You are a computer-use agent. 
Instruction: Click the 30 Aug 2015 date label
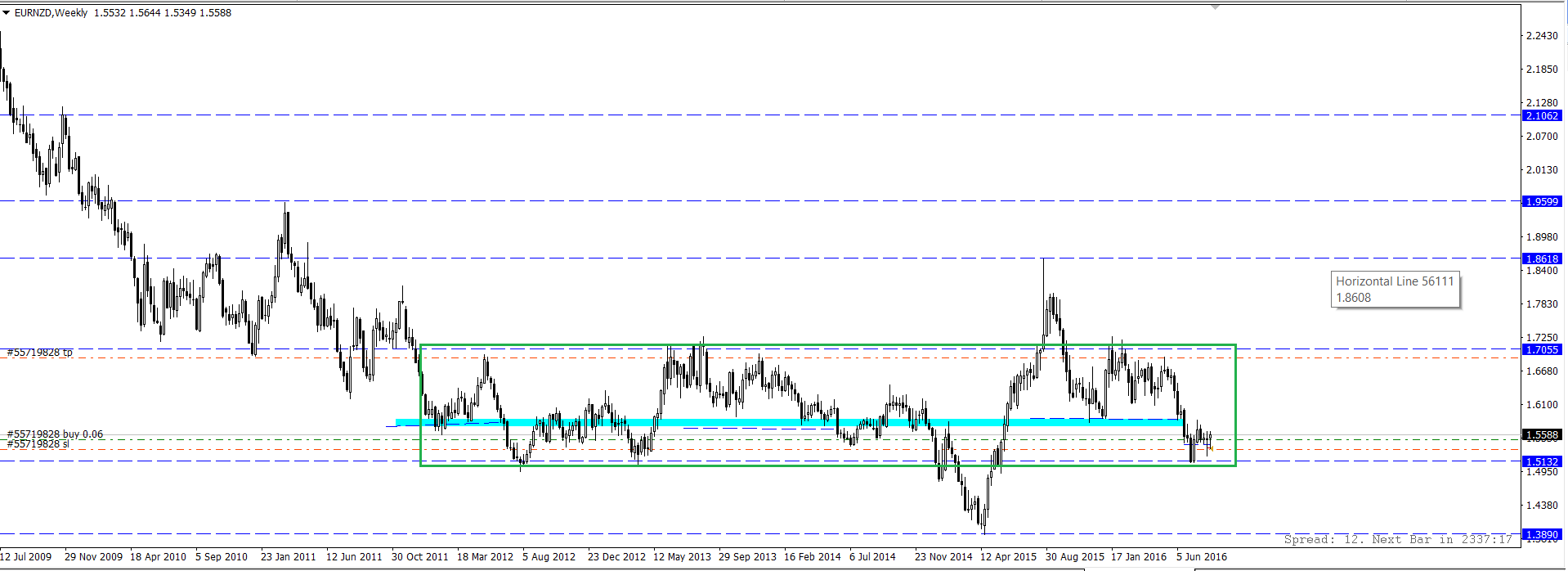(x=1075, y=557)
